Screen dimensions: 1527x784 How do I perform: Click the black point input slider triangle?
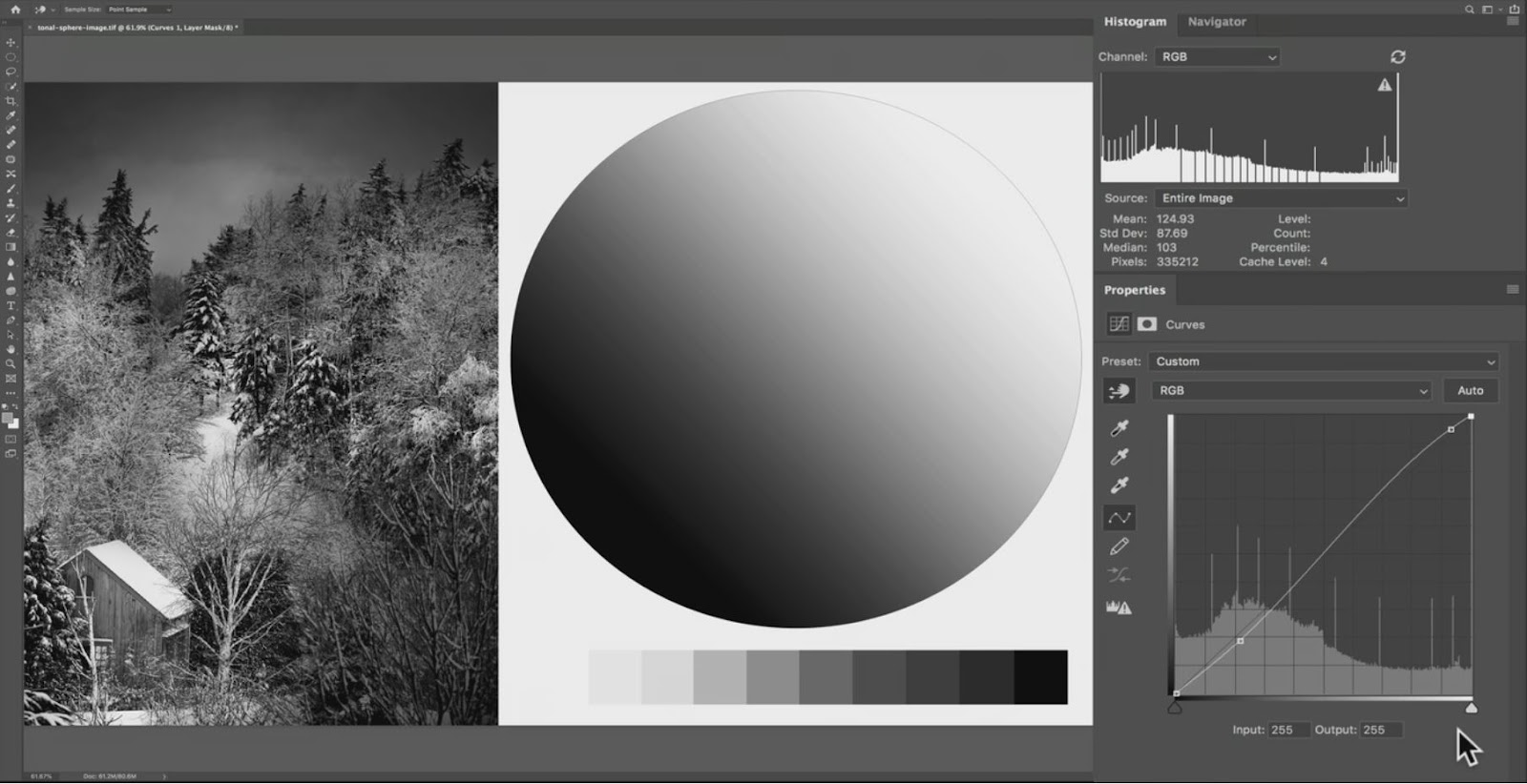pos(1176,708)
